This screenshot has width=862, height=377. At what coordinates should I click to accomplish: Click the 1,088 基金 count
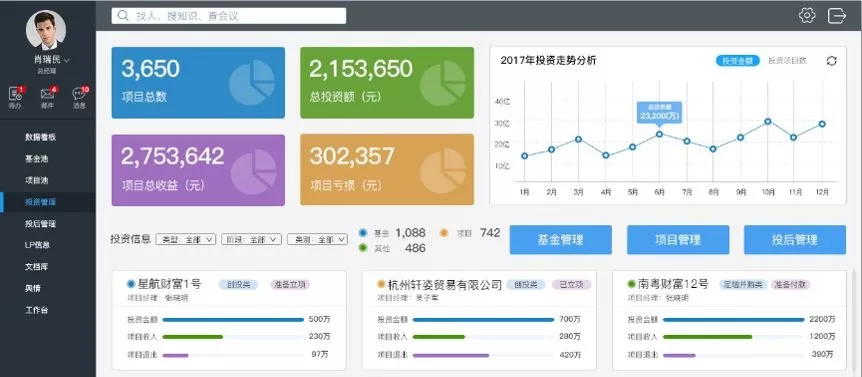tap(410, 233)
